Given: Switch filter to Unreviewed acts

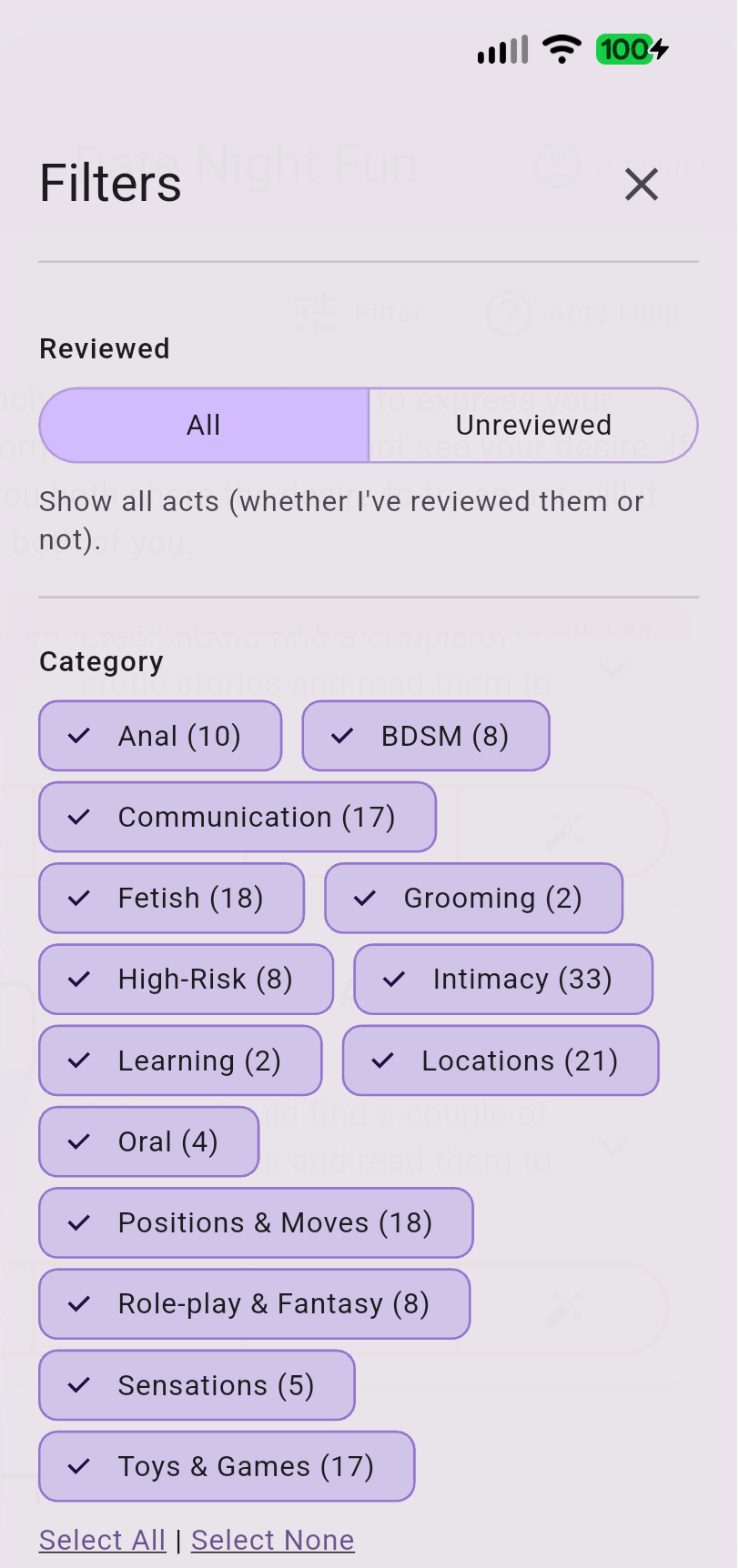Looking at the screenshot, I should (x=533, y=425).
